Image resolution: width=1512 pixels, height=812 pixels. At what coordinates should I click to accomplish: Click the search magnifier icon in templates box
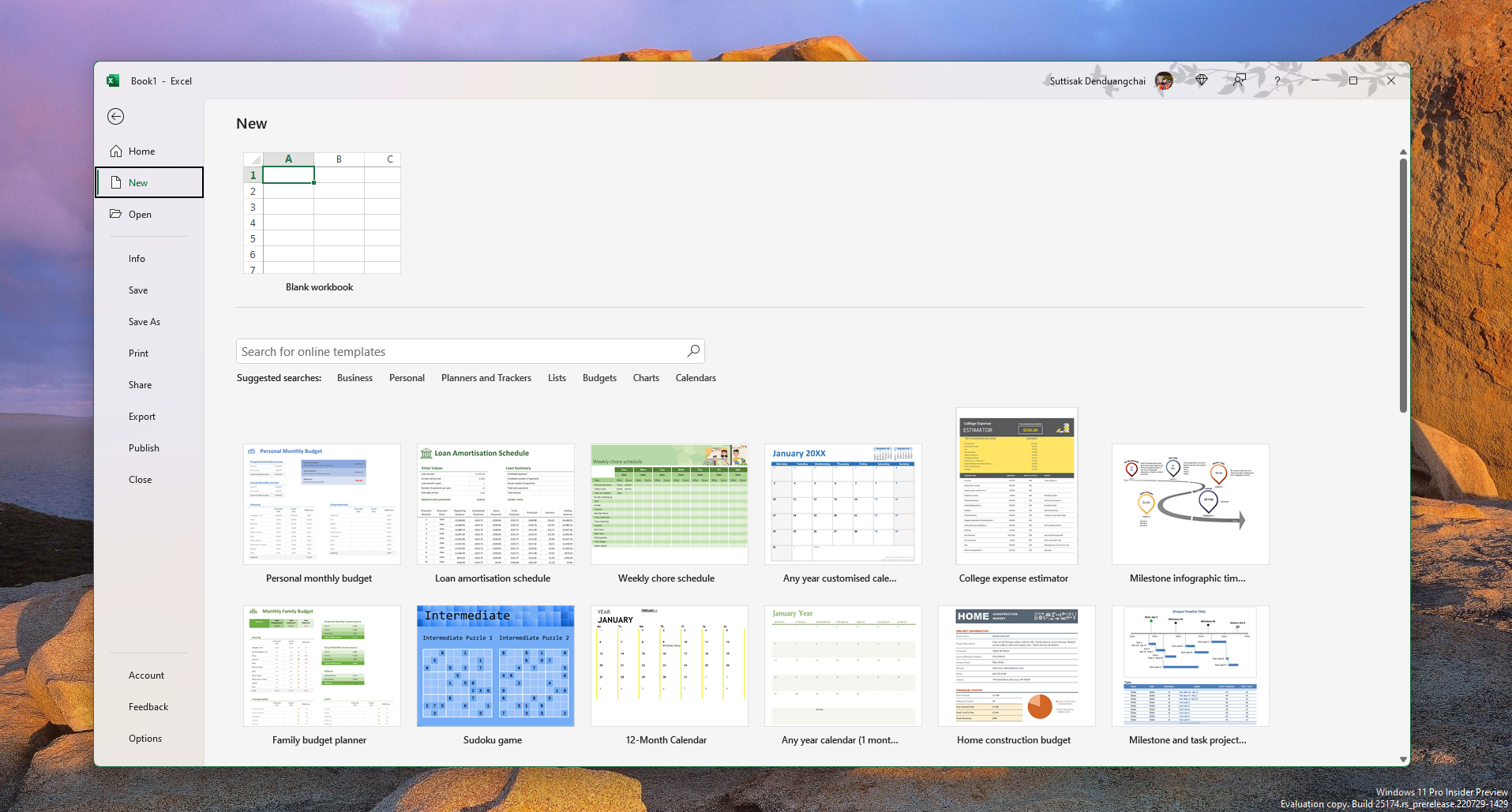tap(693, 351)
